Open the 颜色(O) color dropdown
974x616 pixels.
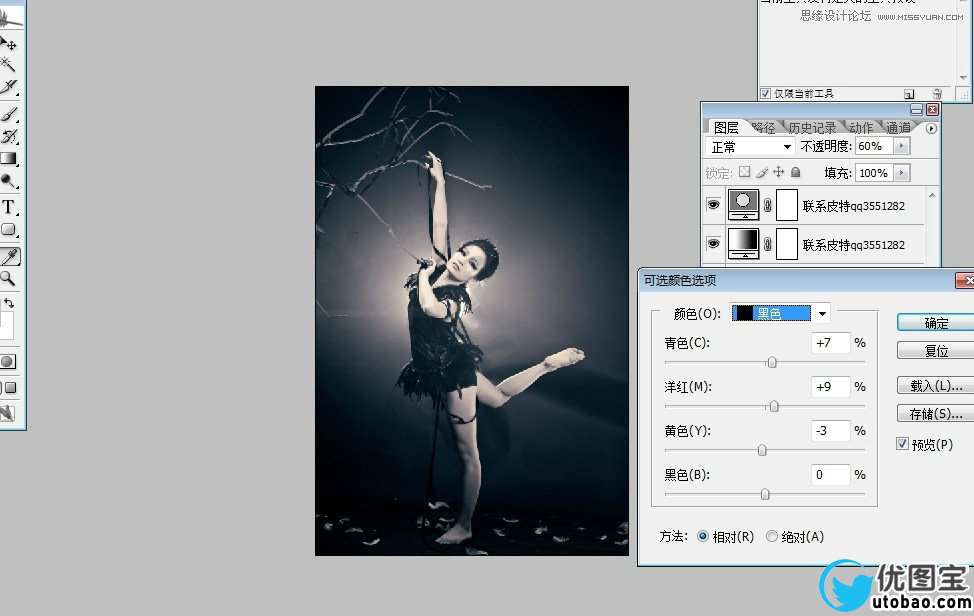pyautogui.click(x=822, y=313)
